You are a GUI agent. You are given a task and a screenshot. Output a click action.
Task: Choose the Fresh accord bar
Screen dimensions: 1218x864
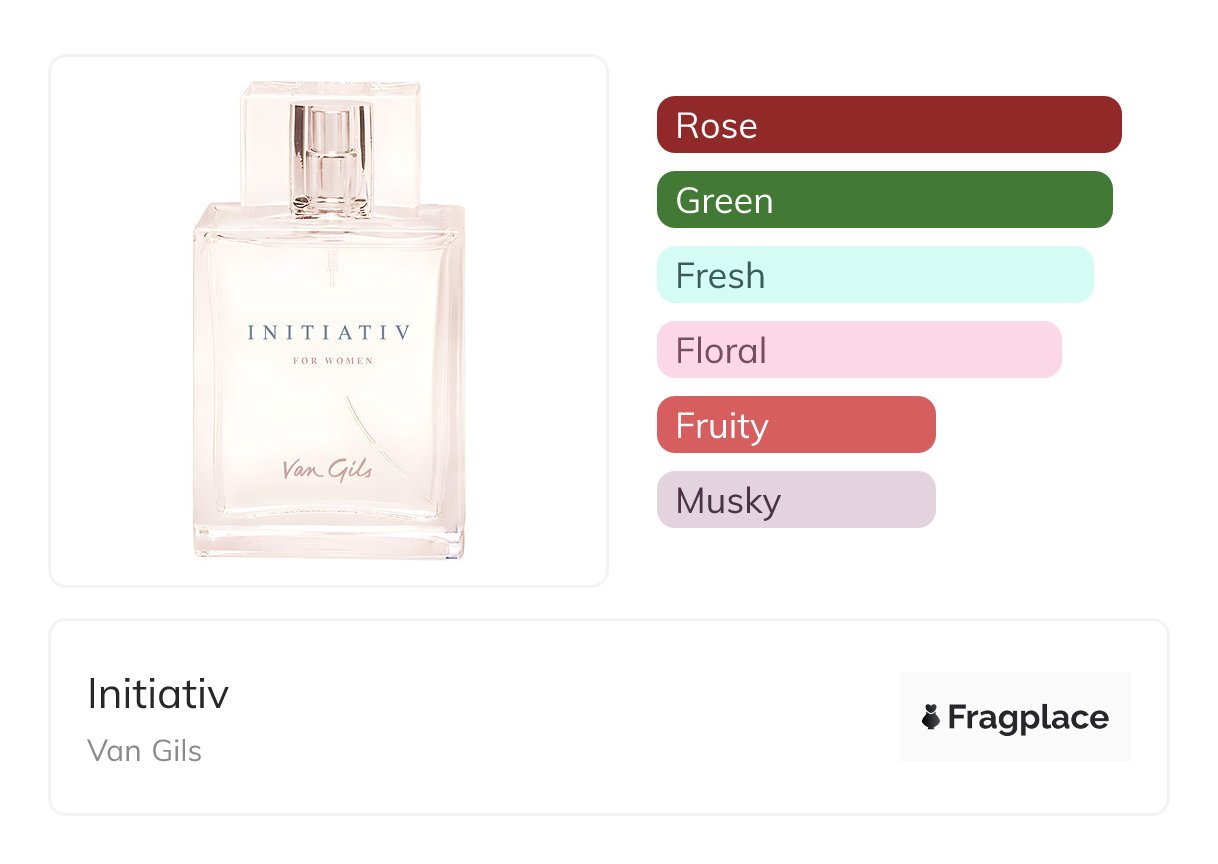point(874,275)
